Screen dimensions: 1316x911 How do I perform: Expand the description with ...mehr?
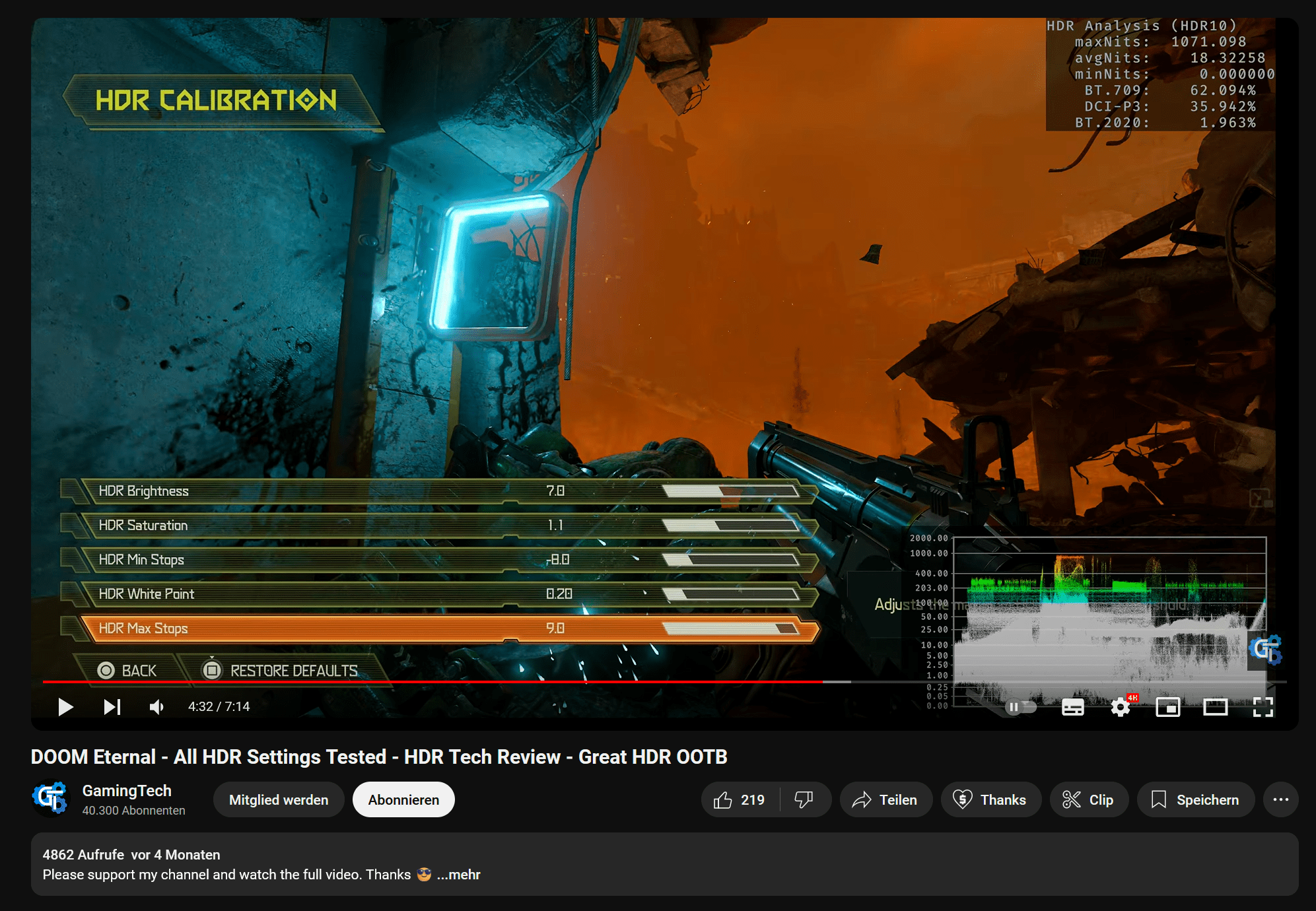[x=459, y=875]
